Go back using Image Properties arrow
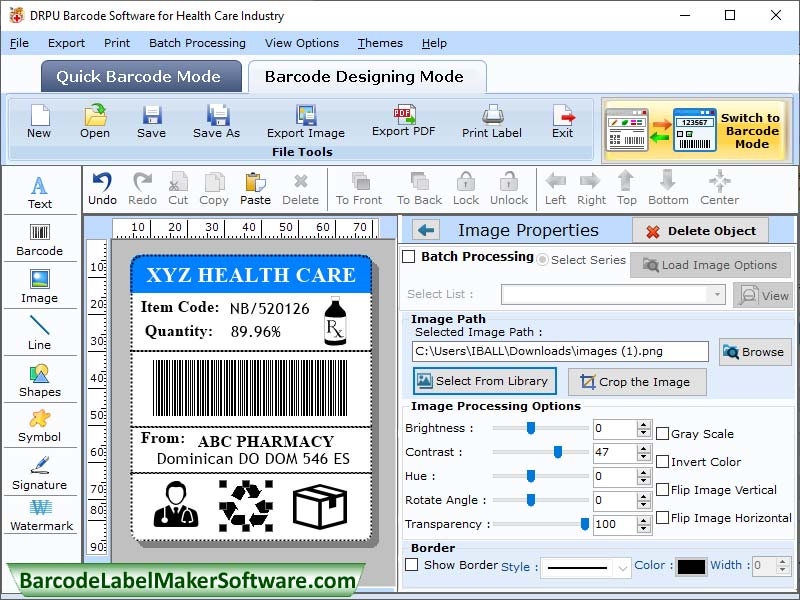This screenshot has width=800, height=600. click(426, 230)
